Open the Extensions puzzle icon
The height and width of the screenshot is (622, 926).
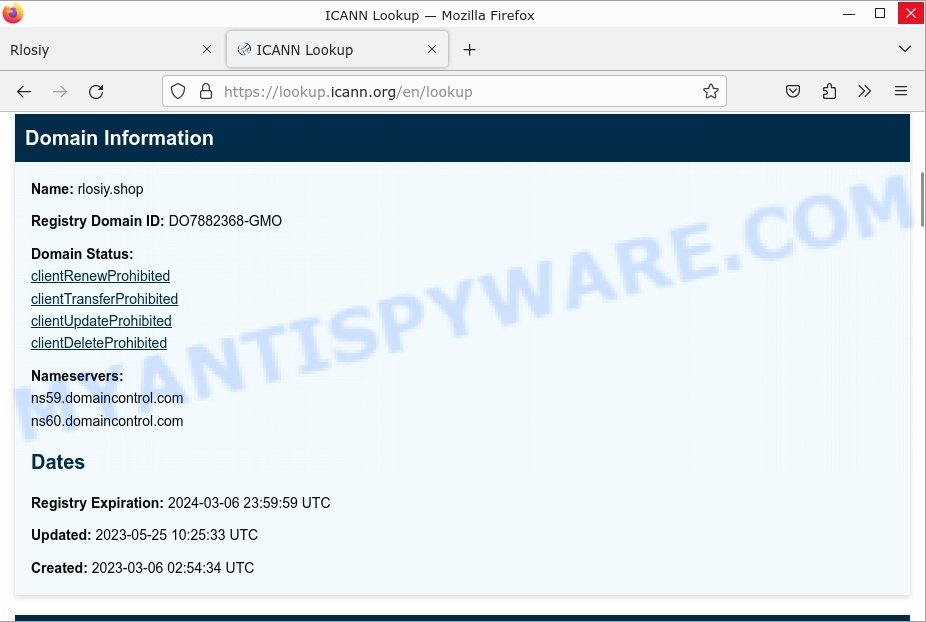coord(829,91)
